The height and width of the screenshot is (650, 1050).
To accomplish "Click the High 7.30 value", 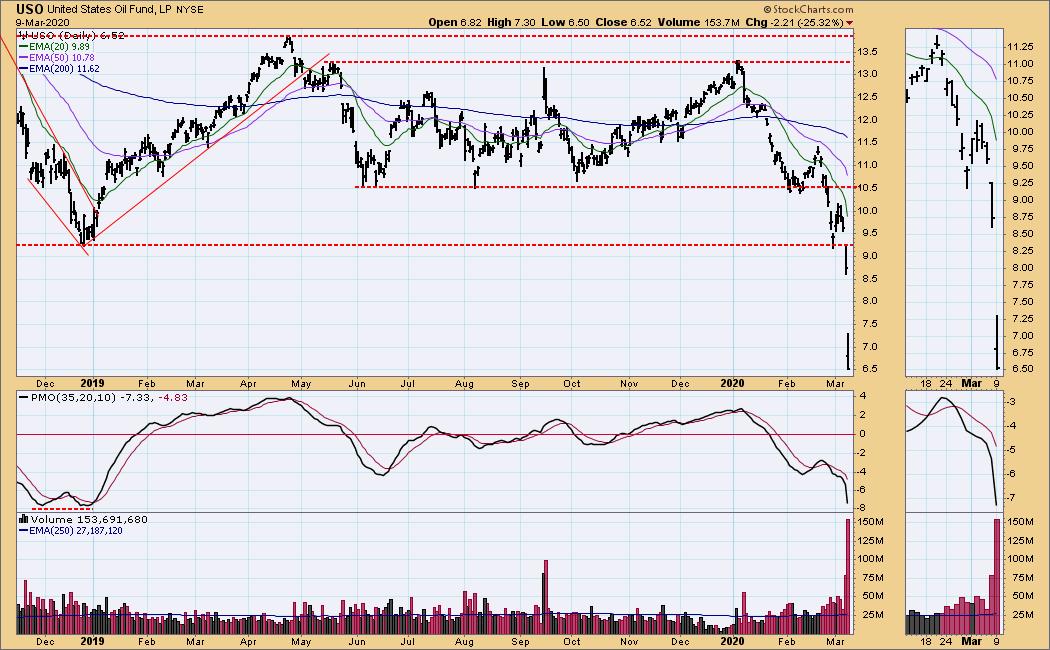I will click(511, 22).
